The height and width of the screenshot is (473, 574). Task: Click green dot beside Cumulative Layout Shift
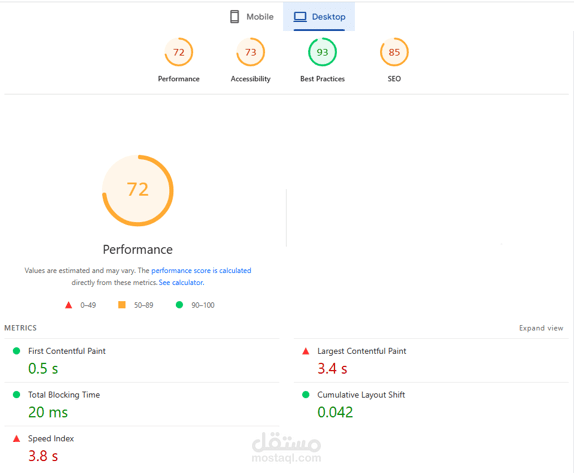coord(306,395)
